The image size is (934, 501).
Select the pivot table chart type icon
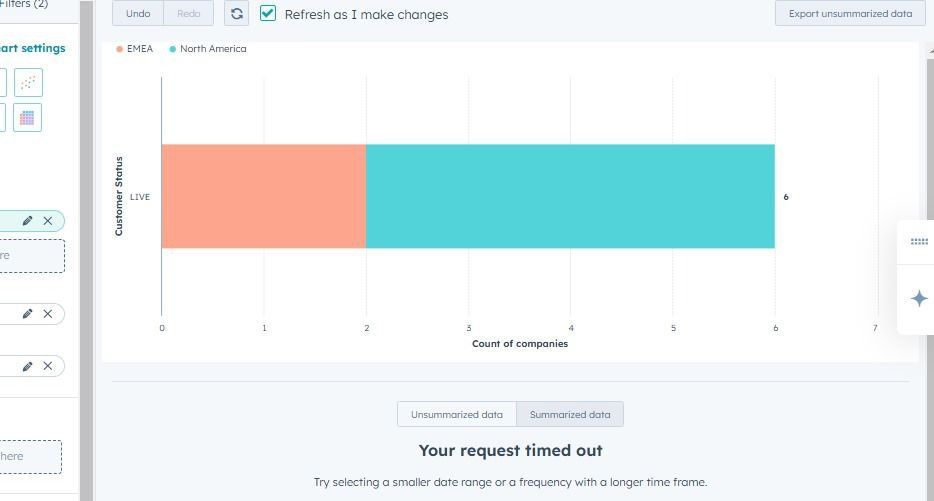click(x=28, y=117)
